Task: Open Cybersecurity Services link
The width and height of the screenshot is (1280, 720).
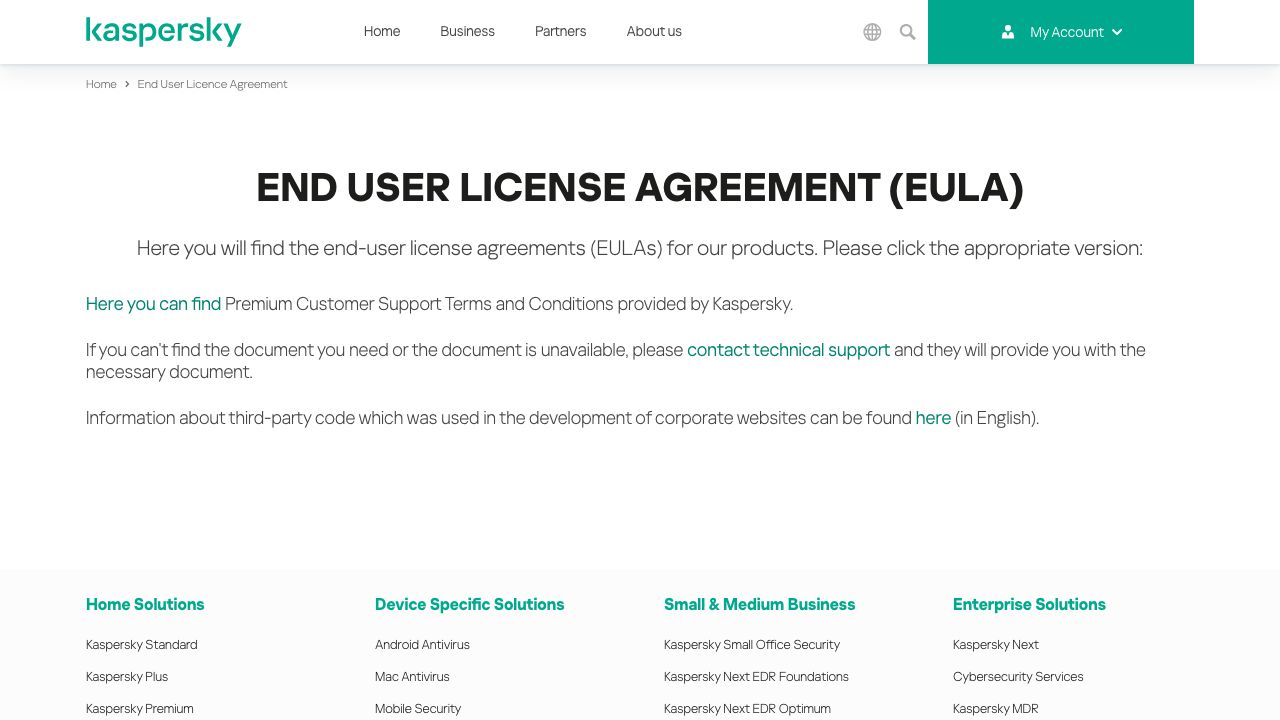Action: pos(1018,677)
